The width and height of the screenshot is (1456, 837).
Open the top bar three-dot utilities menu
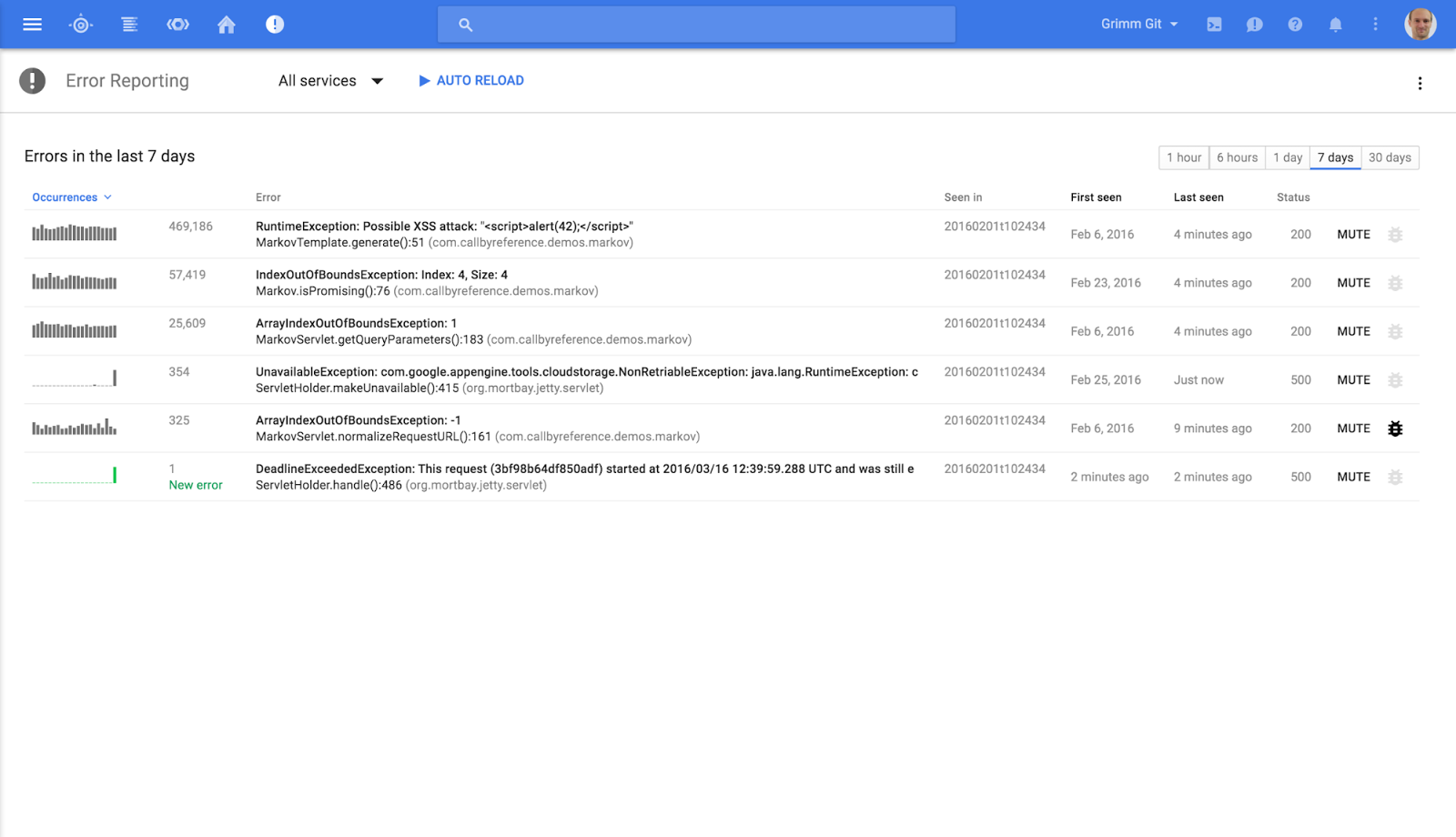pyautogui.click(x=1375, y=25)
